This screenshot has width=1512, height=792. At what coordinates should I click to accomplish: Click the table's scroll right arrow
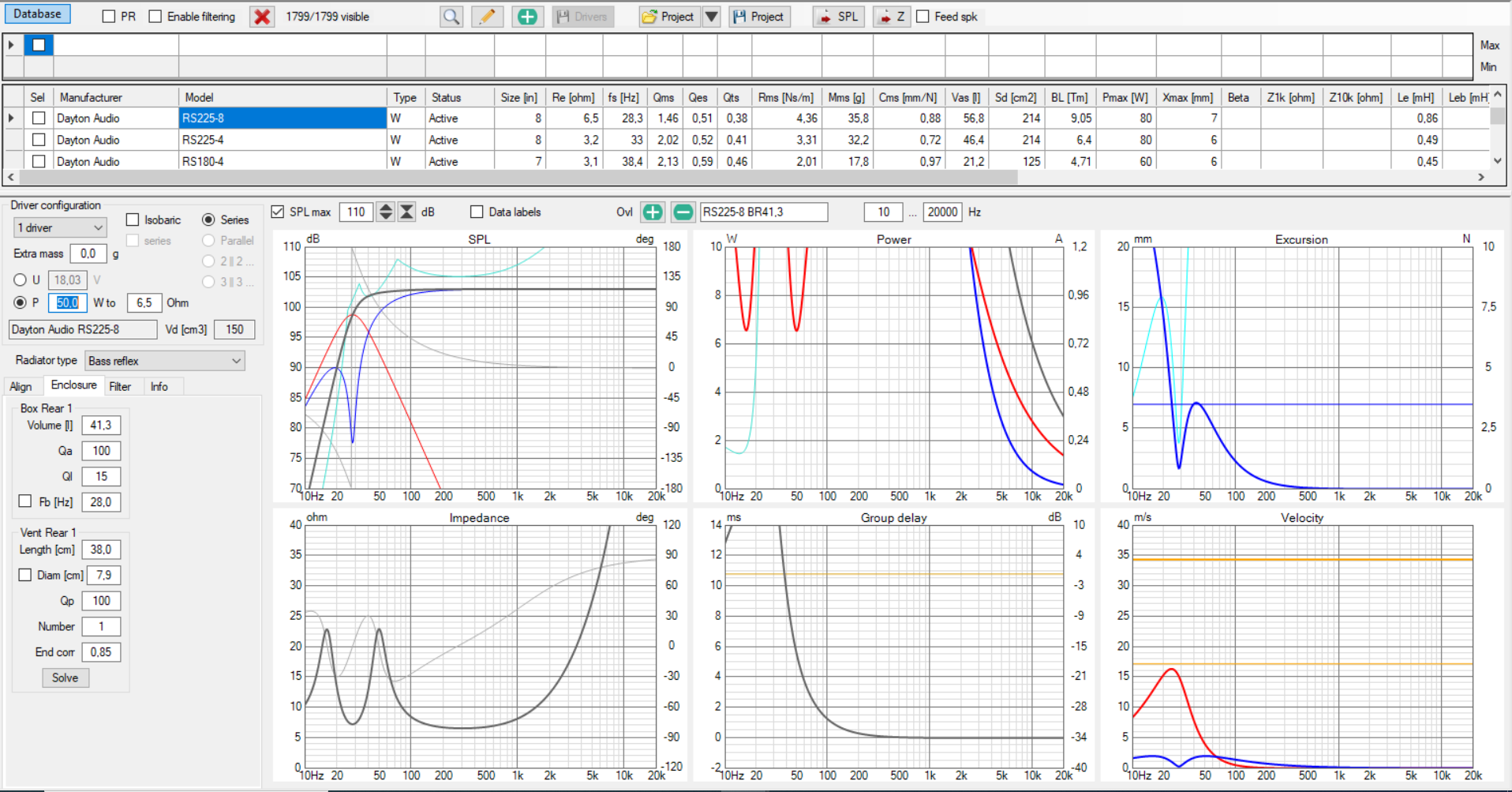point(1481,178)
